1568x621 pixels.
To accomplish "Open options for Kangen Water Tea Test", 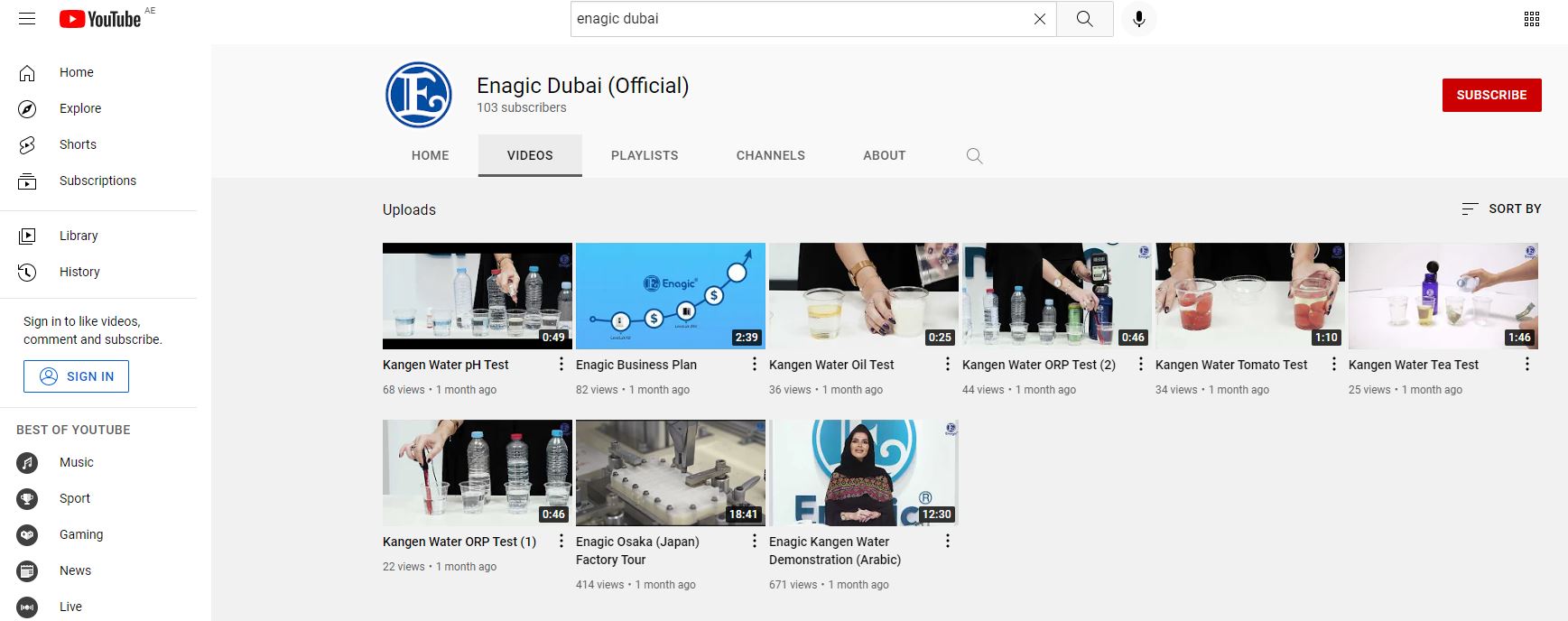I will (1527, 364).
